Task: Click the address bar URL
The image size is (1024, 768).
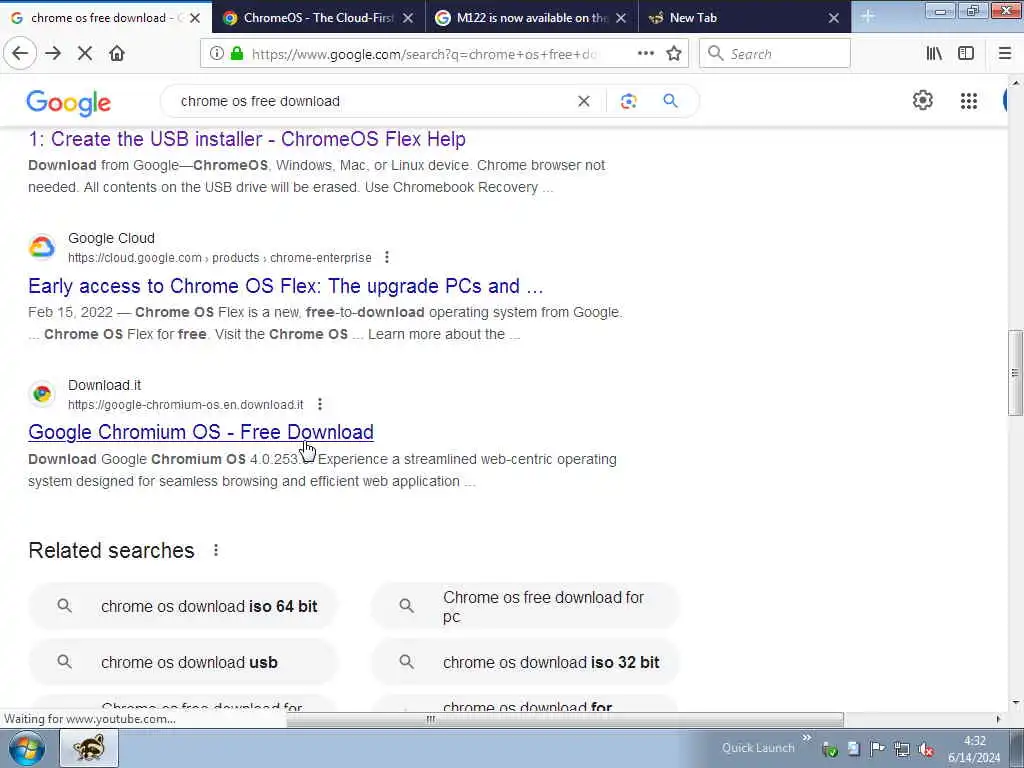Action: coord(424,54)
